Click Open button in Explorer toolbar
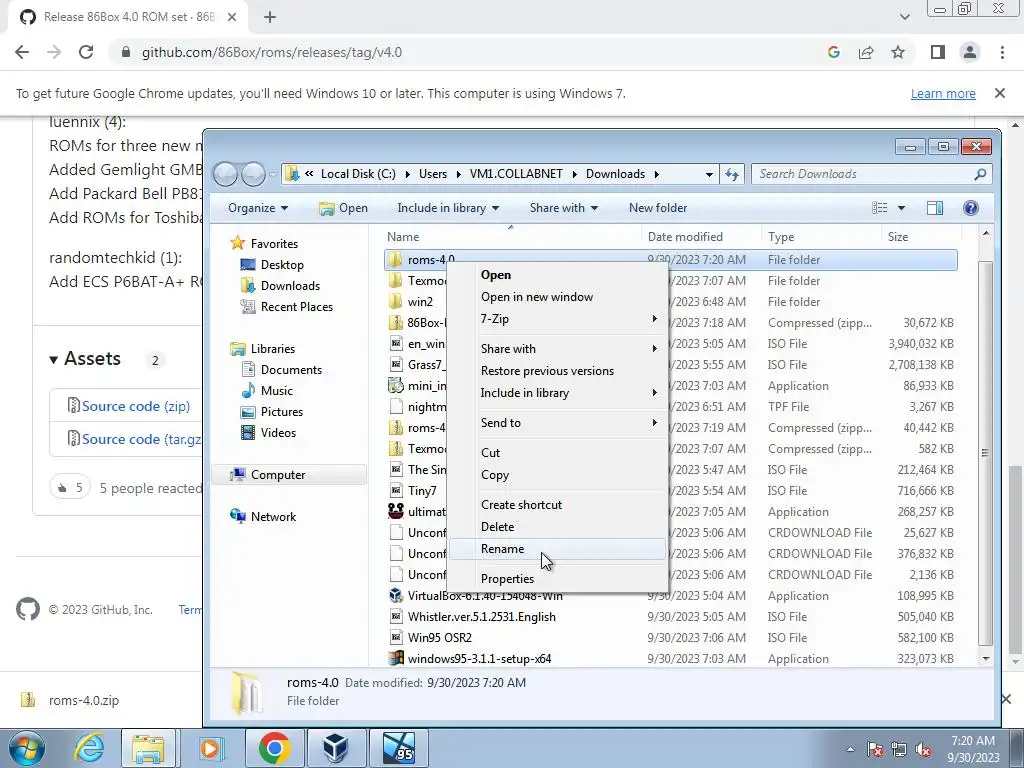The height and width of the screenshot is (768, 1024). (343, 208)
